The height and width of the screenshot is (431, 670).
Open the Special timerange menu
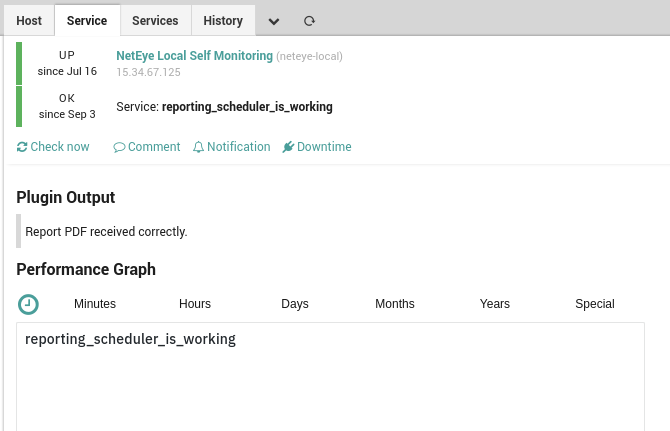[595, 304]
